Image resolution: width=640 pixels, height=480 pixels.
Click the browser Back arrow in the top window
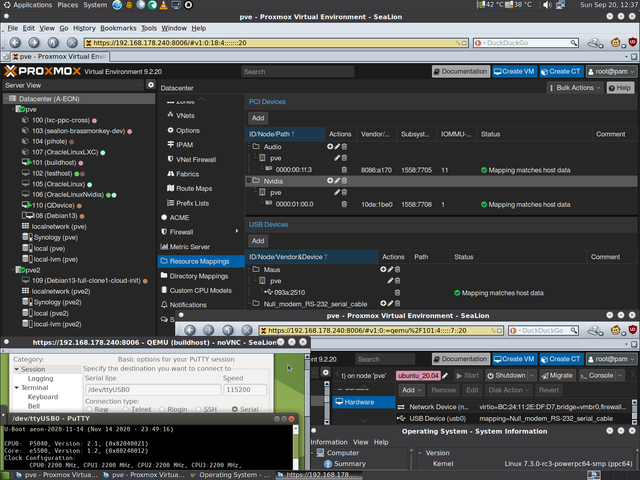pyautogui.click(x=15, y=42)
